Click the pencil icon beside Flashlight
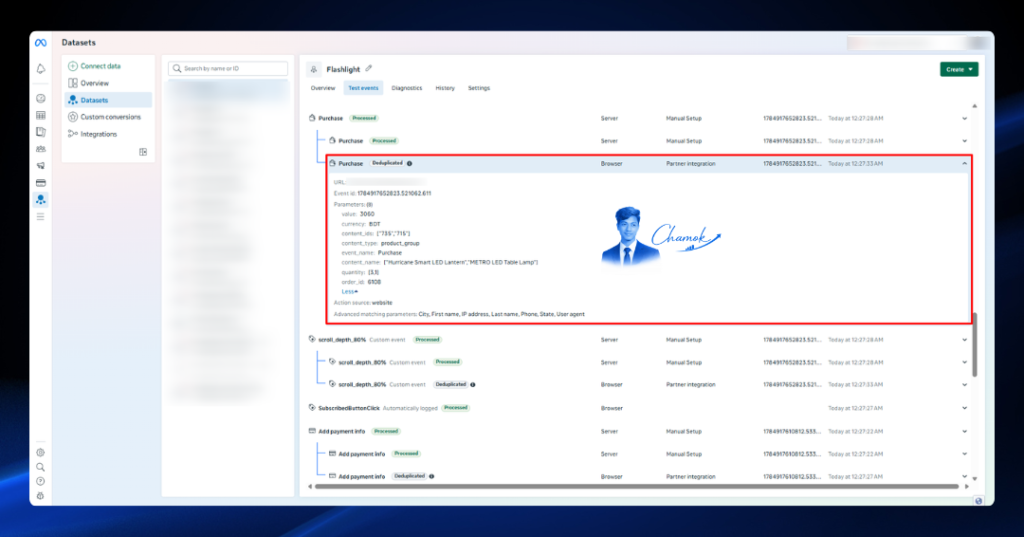The image size is (1024, 537). pos(369,69)
